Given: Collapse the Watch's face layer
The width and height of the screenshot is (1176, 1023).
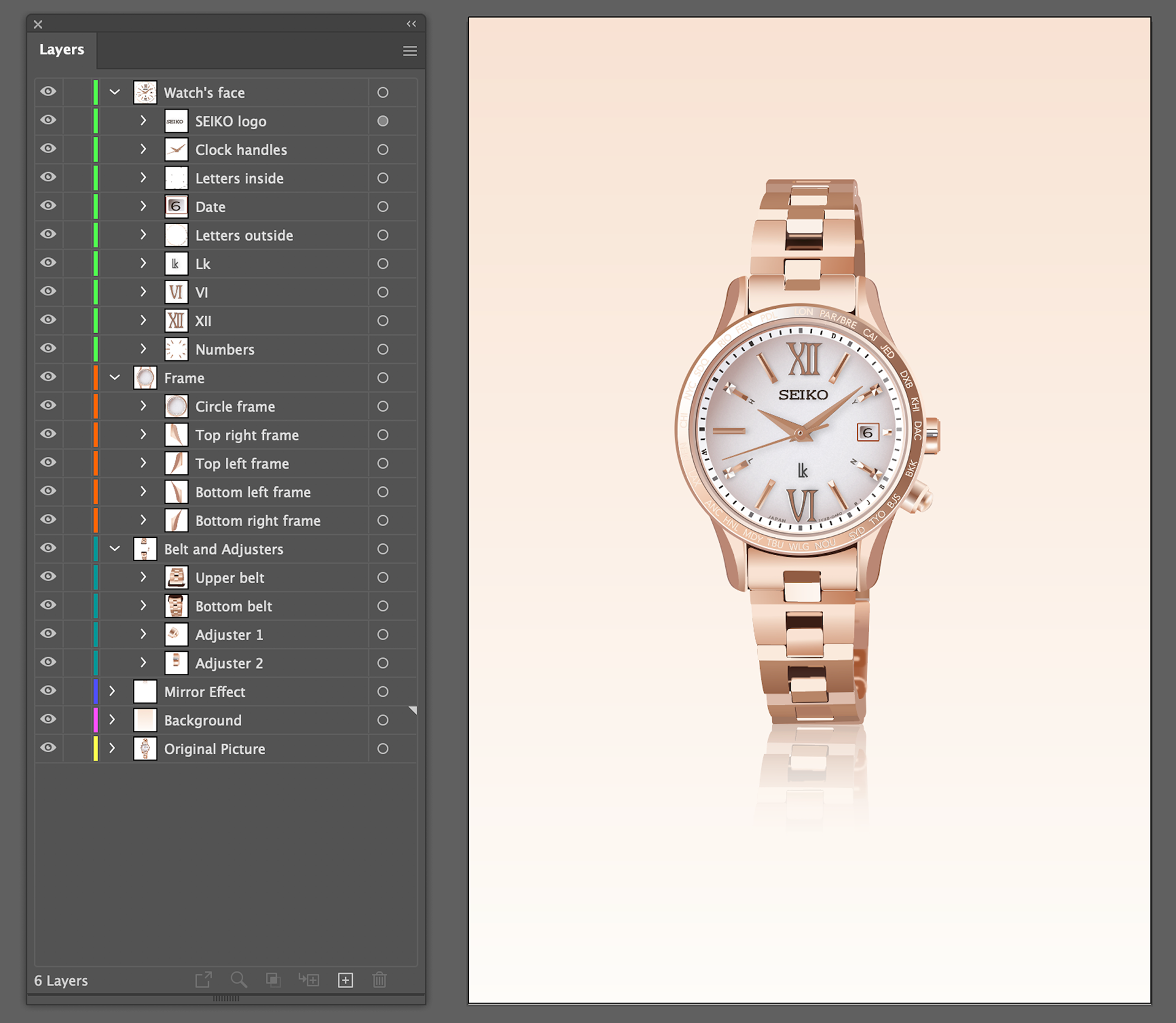Looking at the screenshot, I should (x=115, y=92).
